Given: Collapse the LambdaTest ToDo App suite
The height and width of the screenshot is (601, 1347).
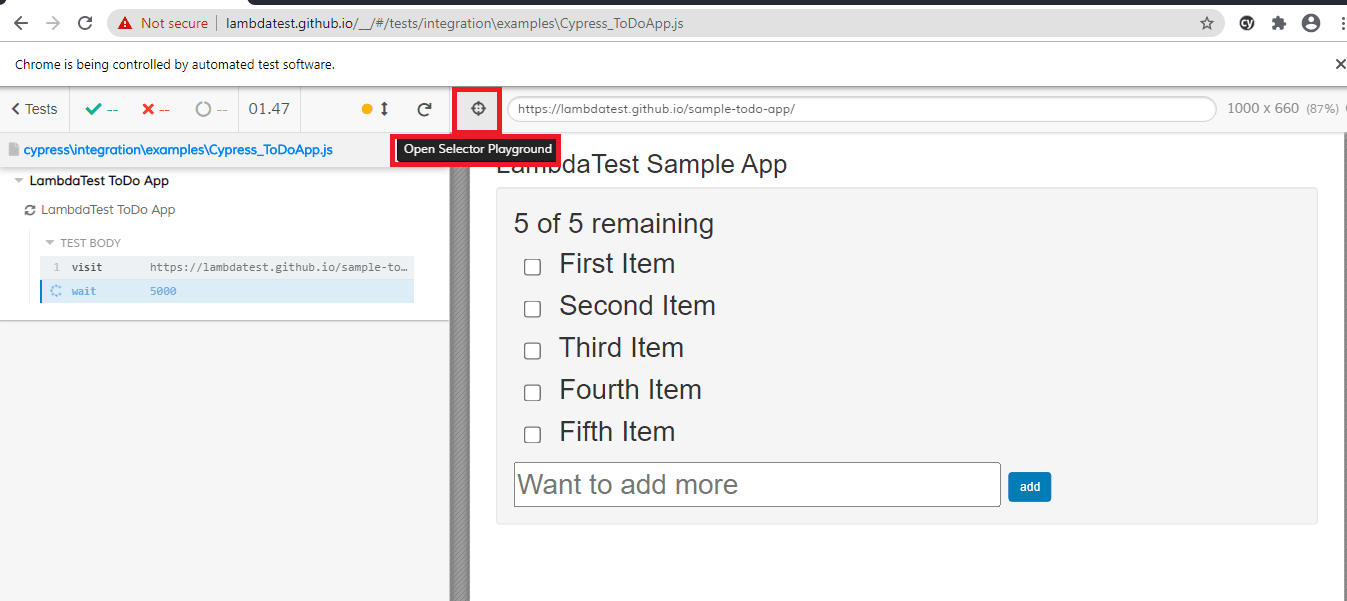Looking at the screenshot, I should point(18,180).
